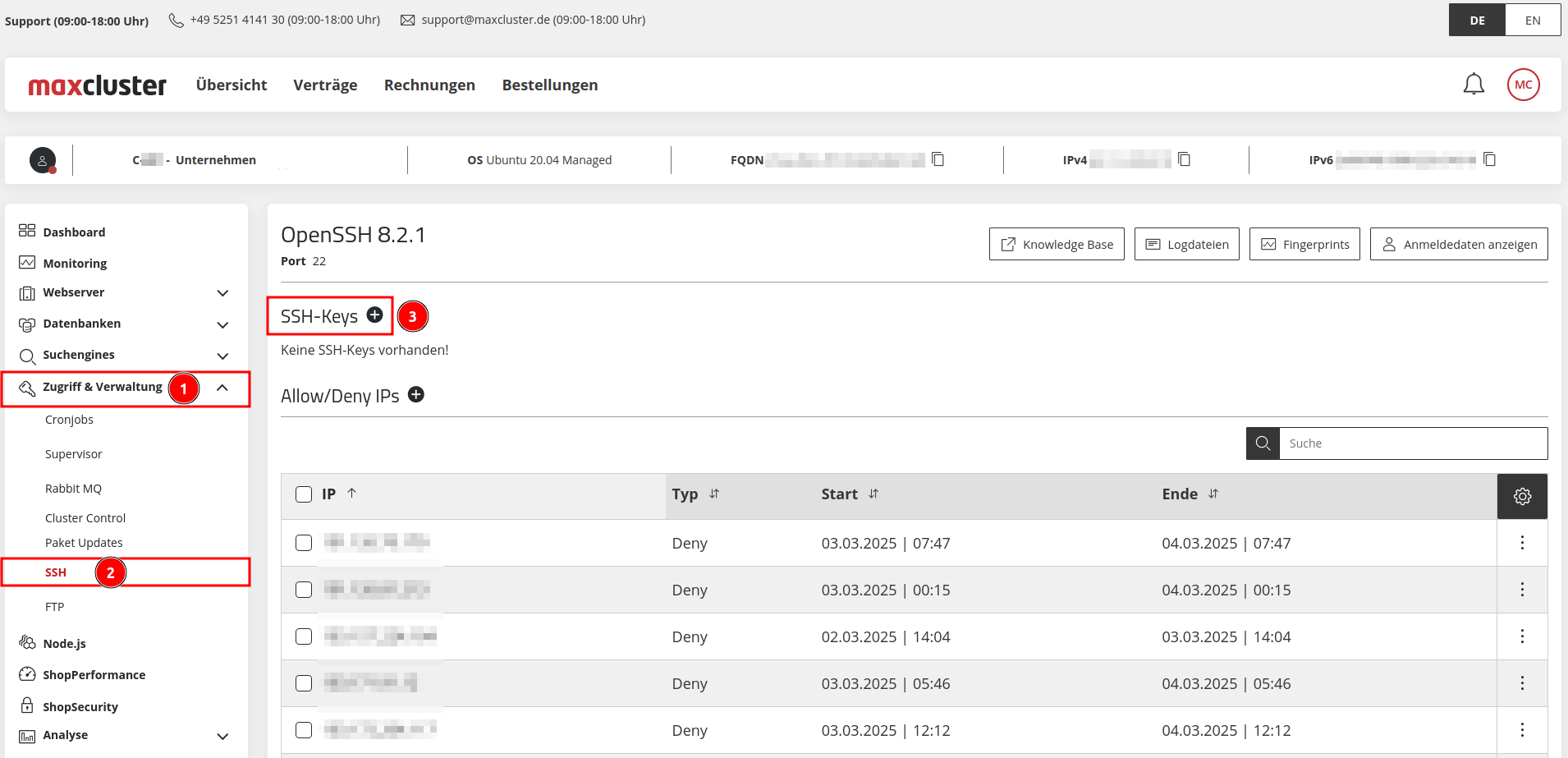Screen dimensions: 1568x758
Task: Sort table by IP column arrow
Action: [x=351, y=494]
